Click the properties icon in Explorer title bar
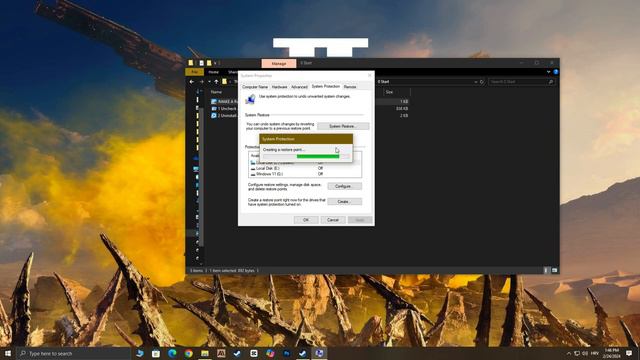640x360 pixels. pos(201,63)
